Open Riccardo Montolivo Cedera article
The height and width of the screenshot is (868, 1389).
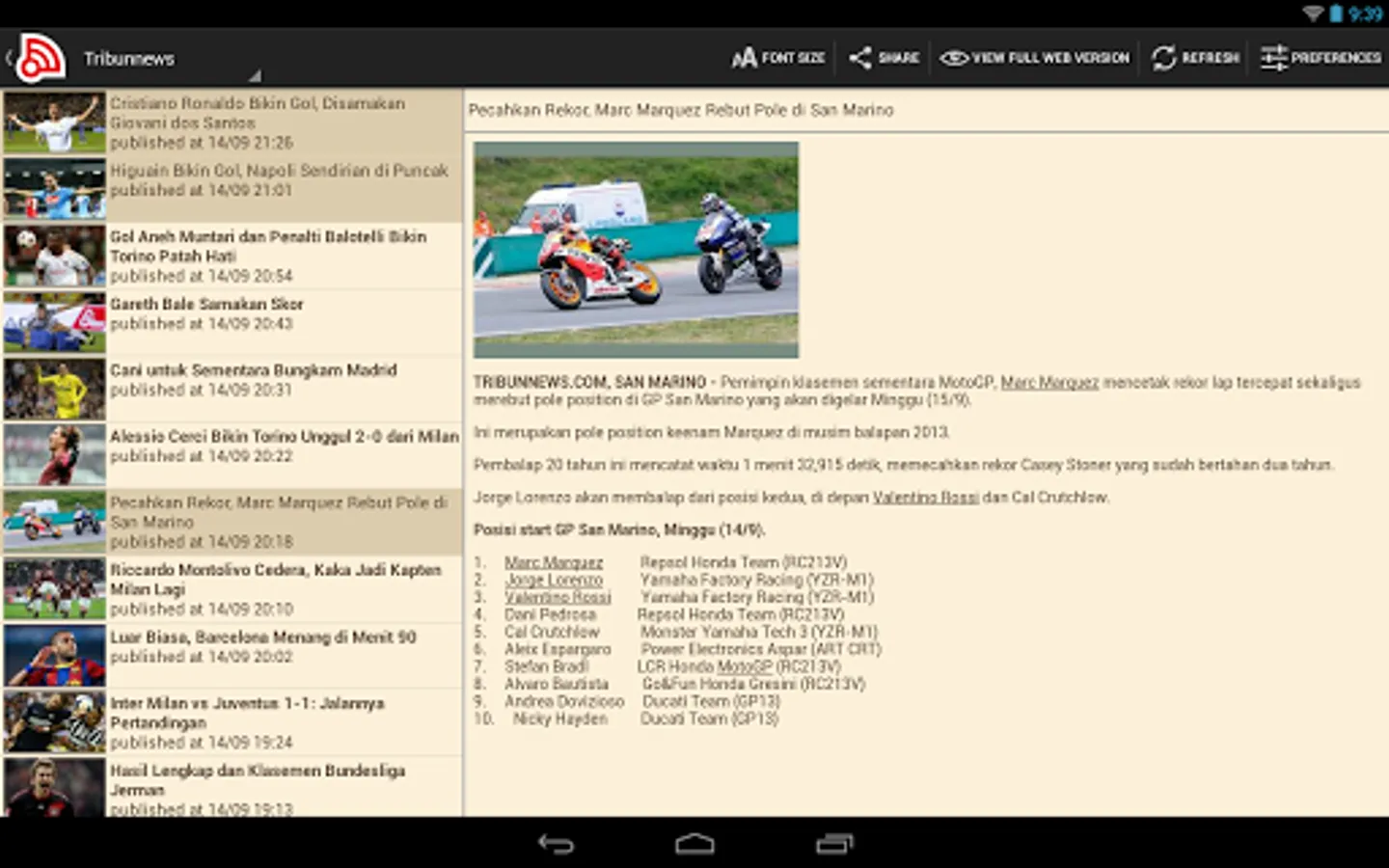coord(232,588)
